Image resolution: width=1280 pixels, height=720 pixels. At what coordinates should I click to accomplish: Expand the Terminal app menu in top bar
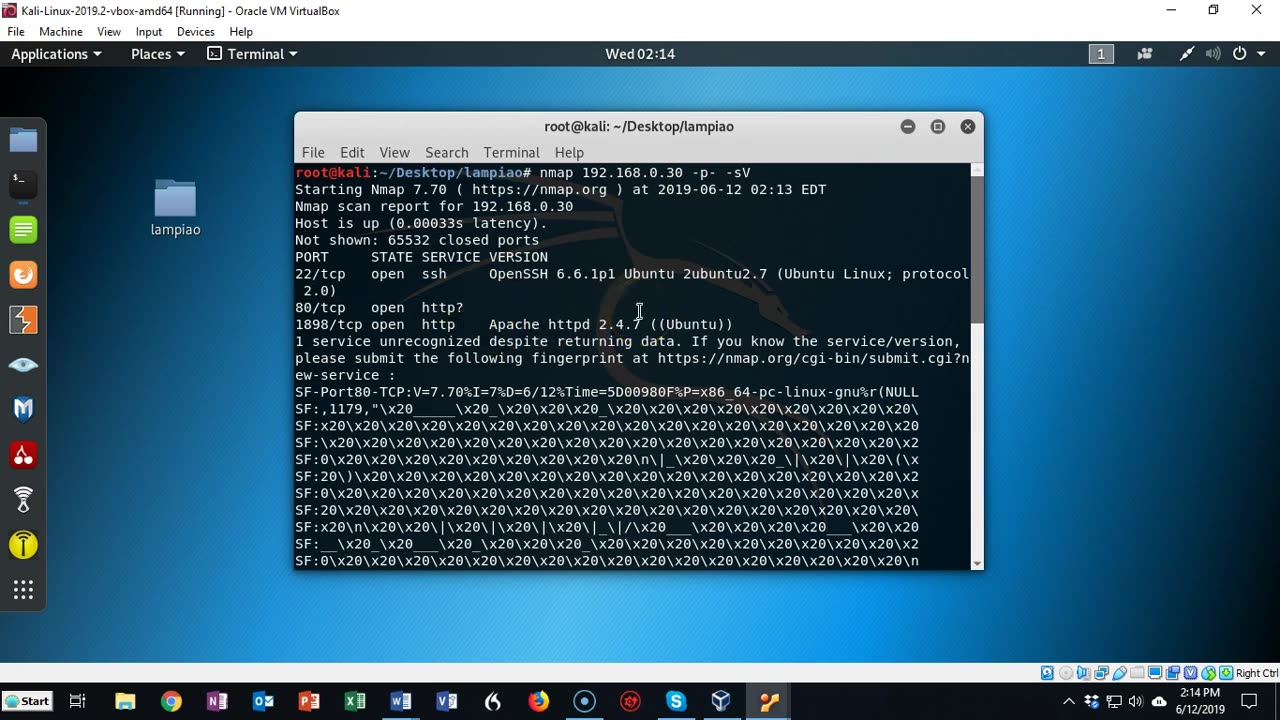coord(252,54)
